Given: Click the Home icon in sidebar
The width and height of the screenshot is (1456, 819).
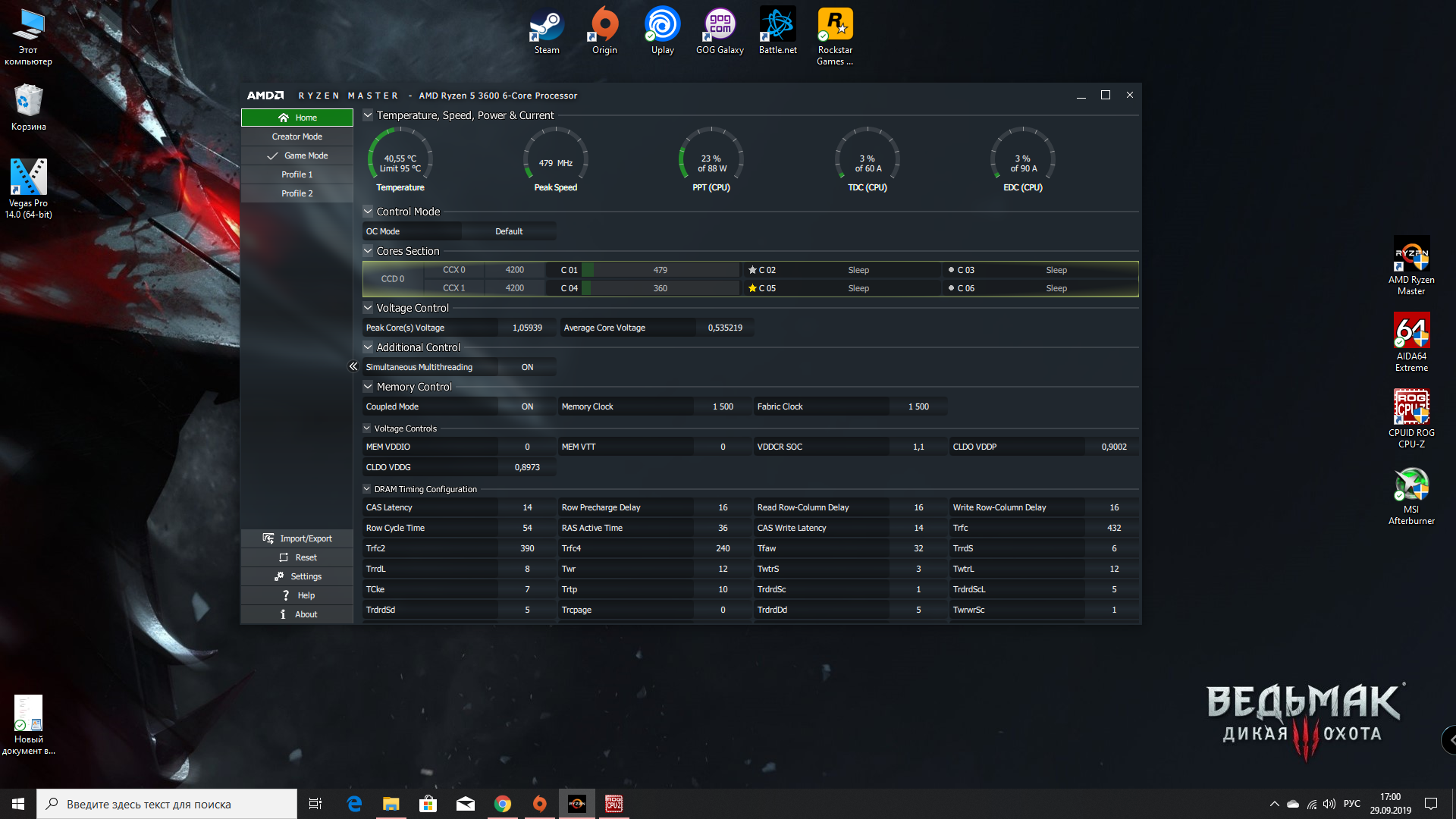Looking at the screenshot, I should coord(284,118).
